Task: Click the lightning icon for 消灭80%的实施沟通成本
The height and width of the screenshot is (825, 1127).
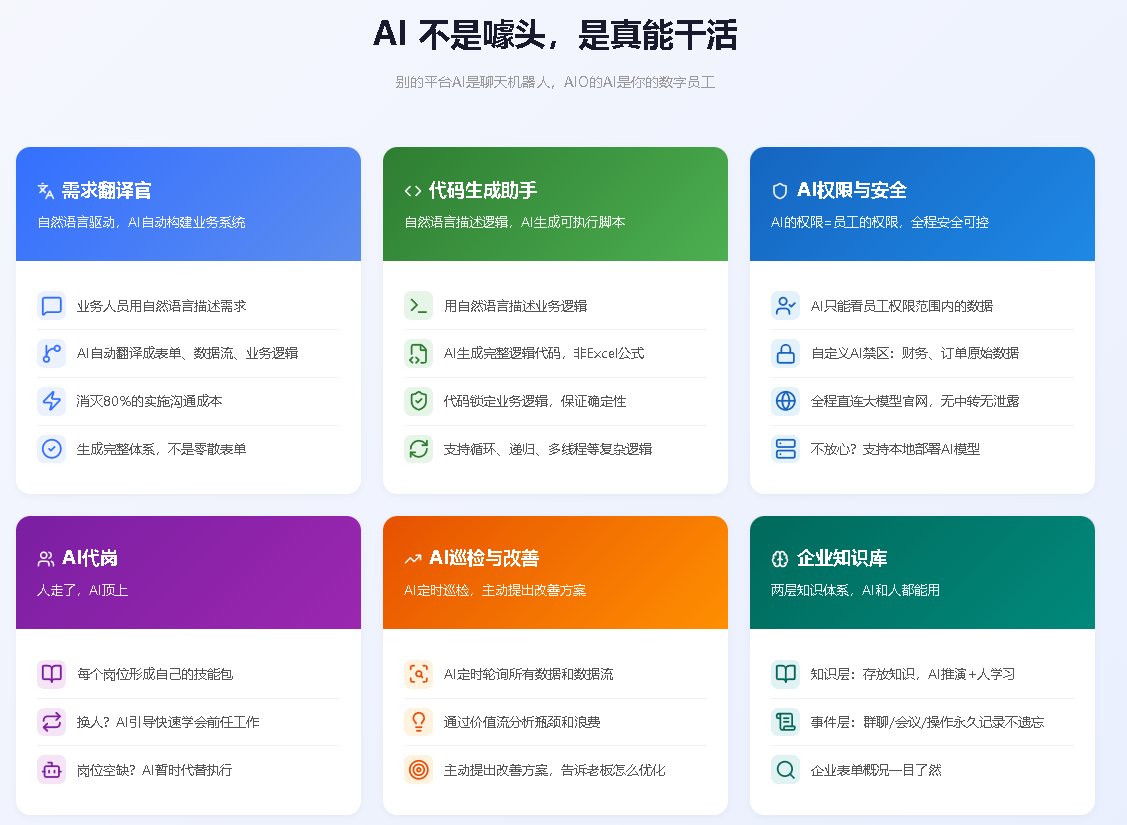Action: (x=52, y=401)
